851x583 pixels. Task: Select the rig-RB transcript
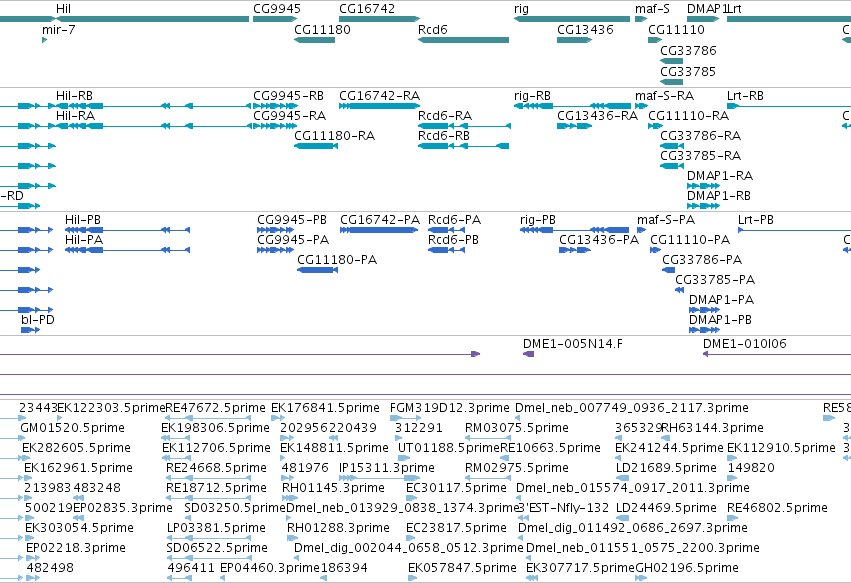pos(572,106)
